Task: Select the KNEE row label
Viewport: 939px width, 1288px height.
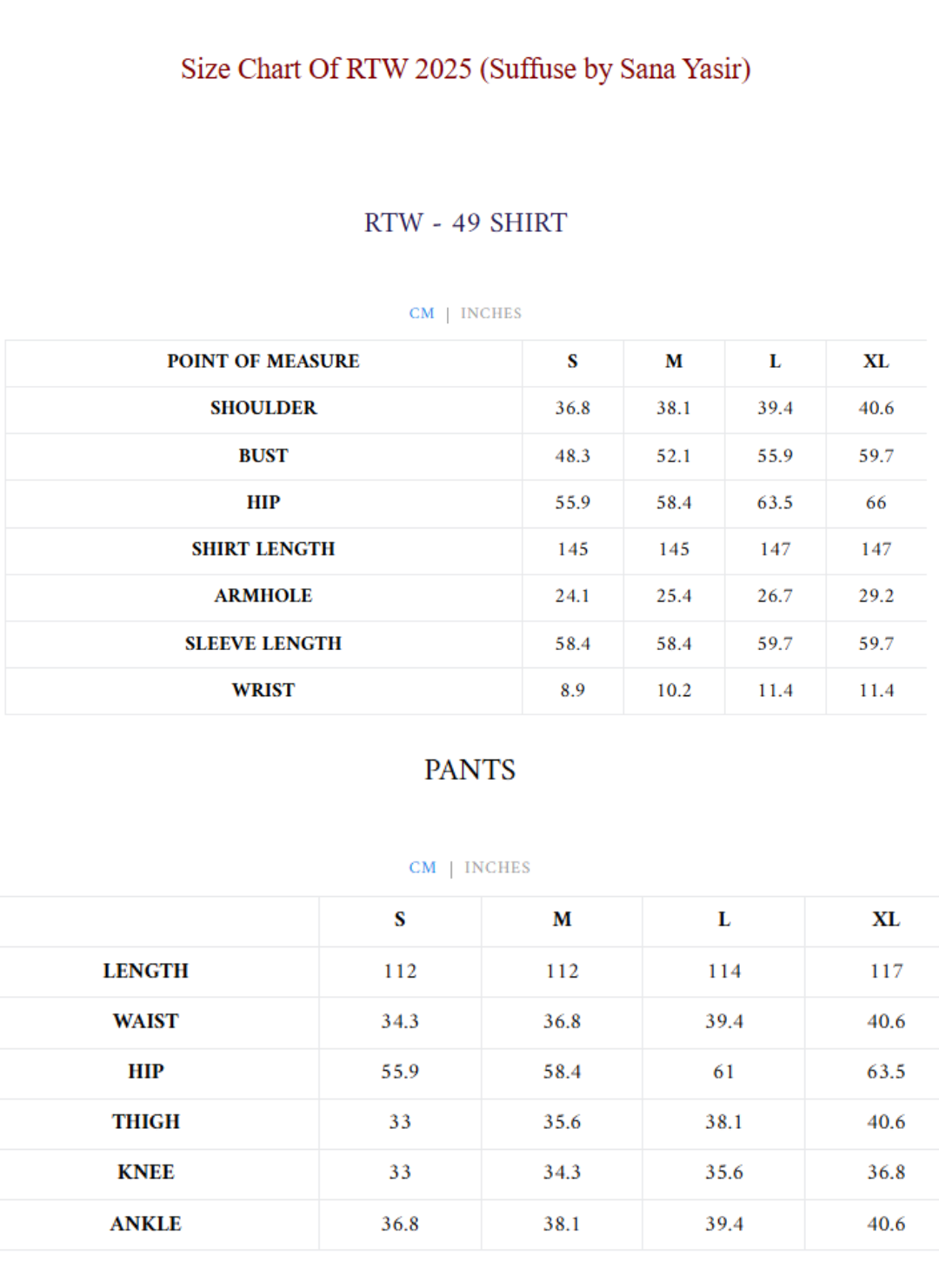Action: [x=146, y=1173]
